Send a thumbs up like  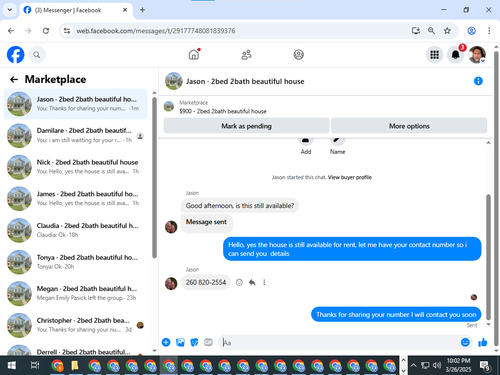(x=483, y=342)
